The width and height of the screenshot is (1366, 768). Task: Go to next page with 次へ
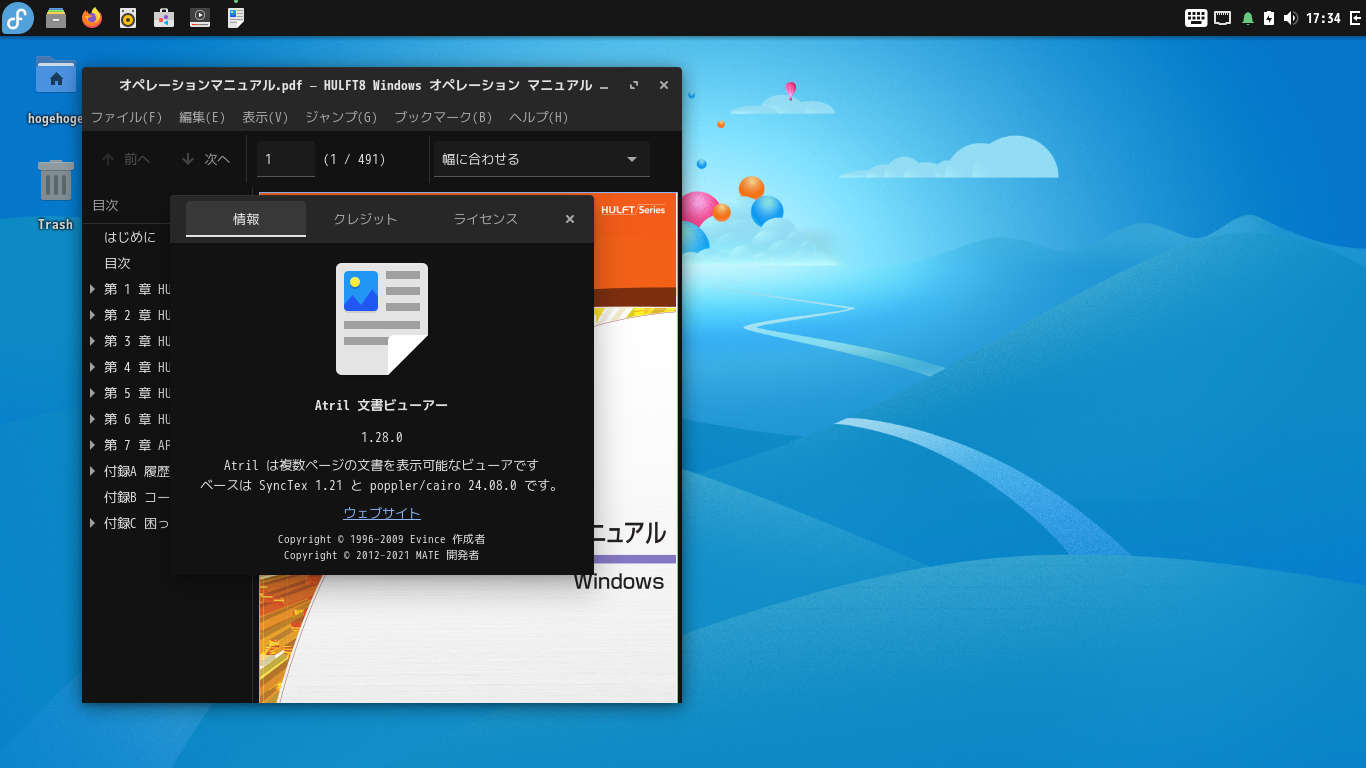click(206, 159)
